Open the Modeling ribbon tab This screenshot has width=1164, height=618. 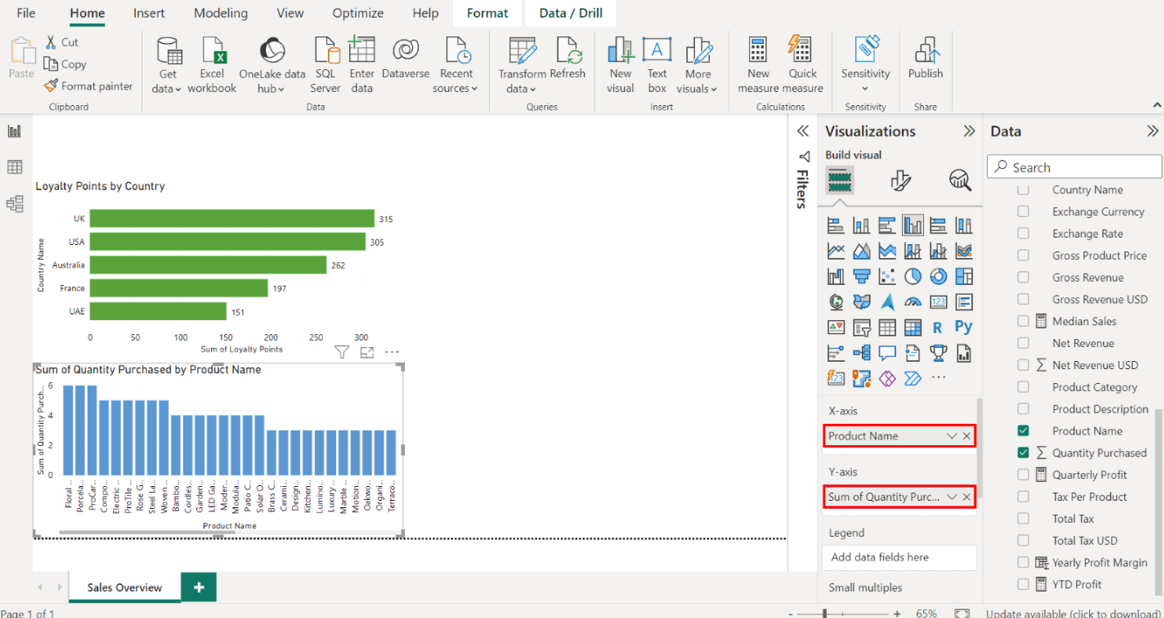(220, 13)
